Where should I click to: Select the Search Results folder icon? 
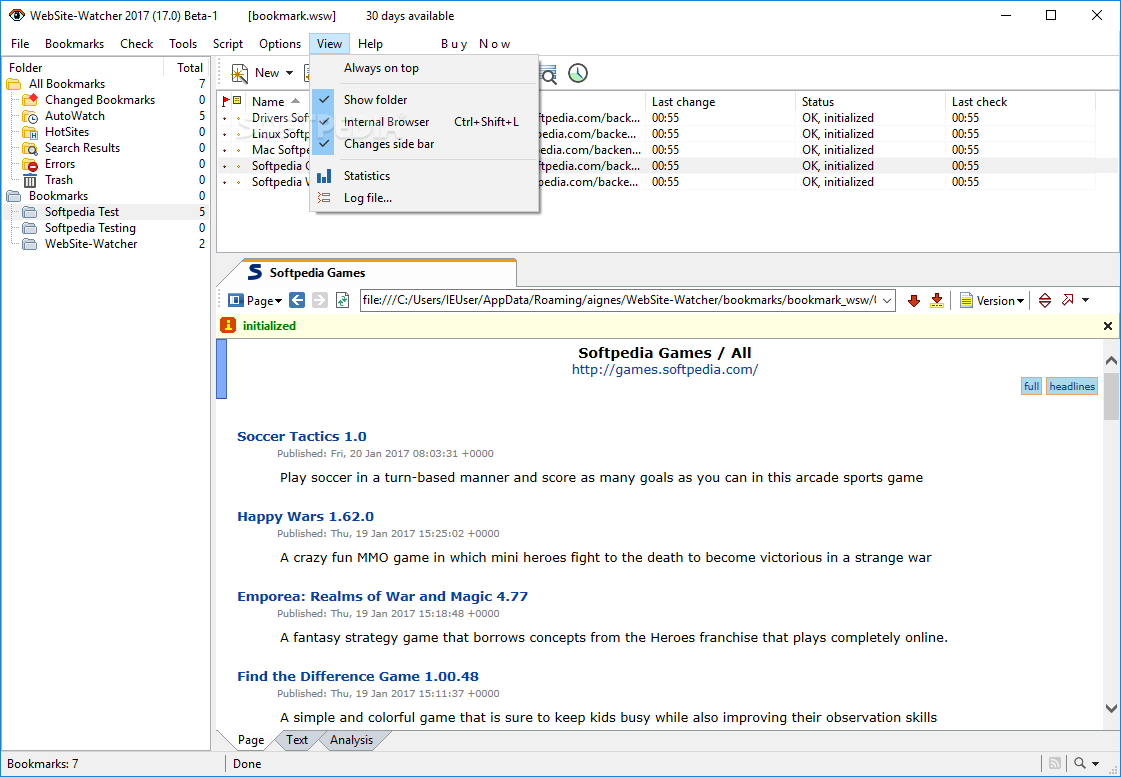29,148
